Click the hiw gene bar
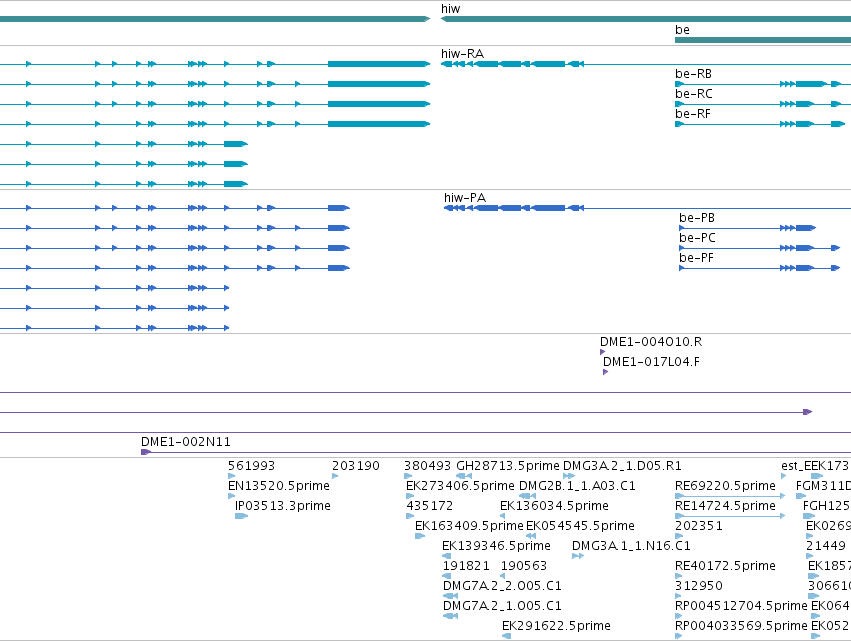The image size is (851, 641). pos(646,19)
